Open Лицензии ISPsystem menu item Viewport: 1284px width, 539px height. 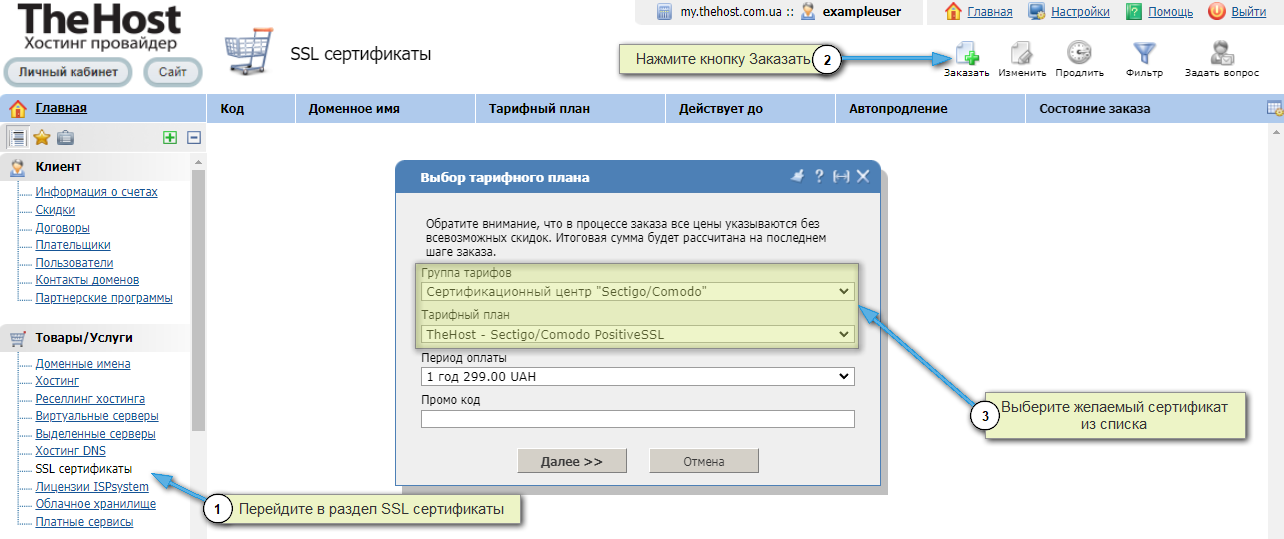(x=92, y=487)
